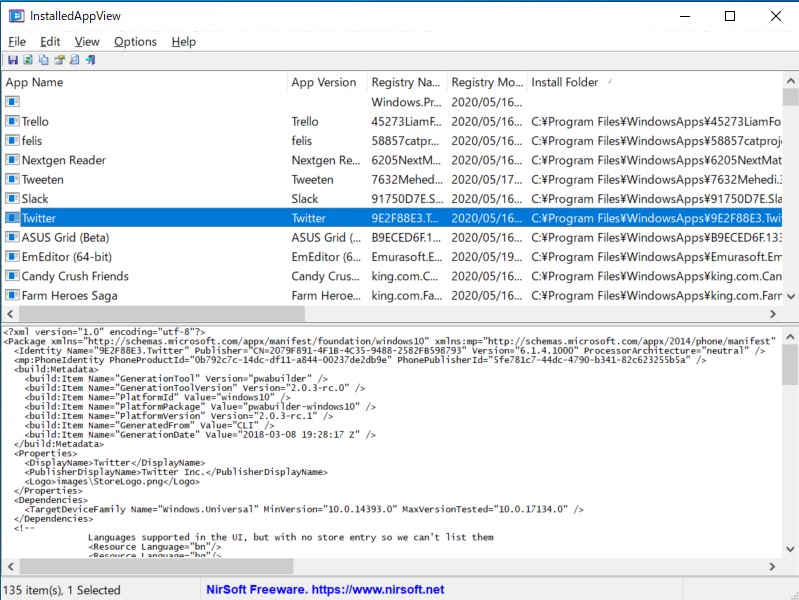Click the XML pane horizontal scrollbar thumb
799x600 pixels.
point(156,566)
